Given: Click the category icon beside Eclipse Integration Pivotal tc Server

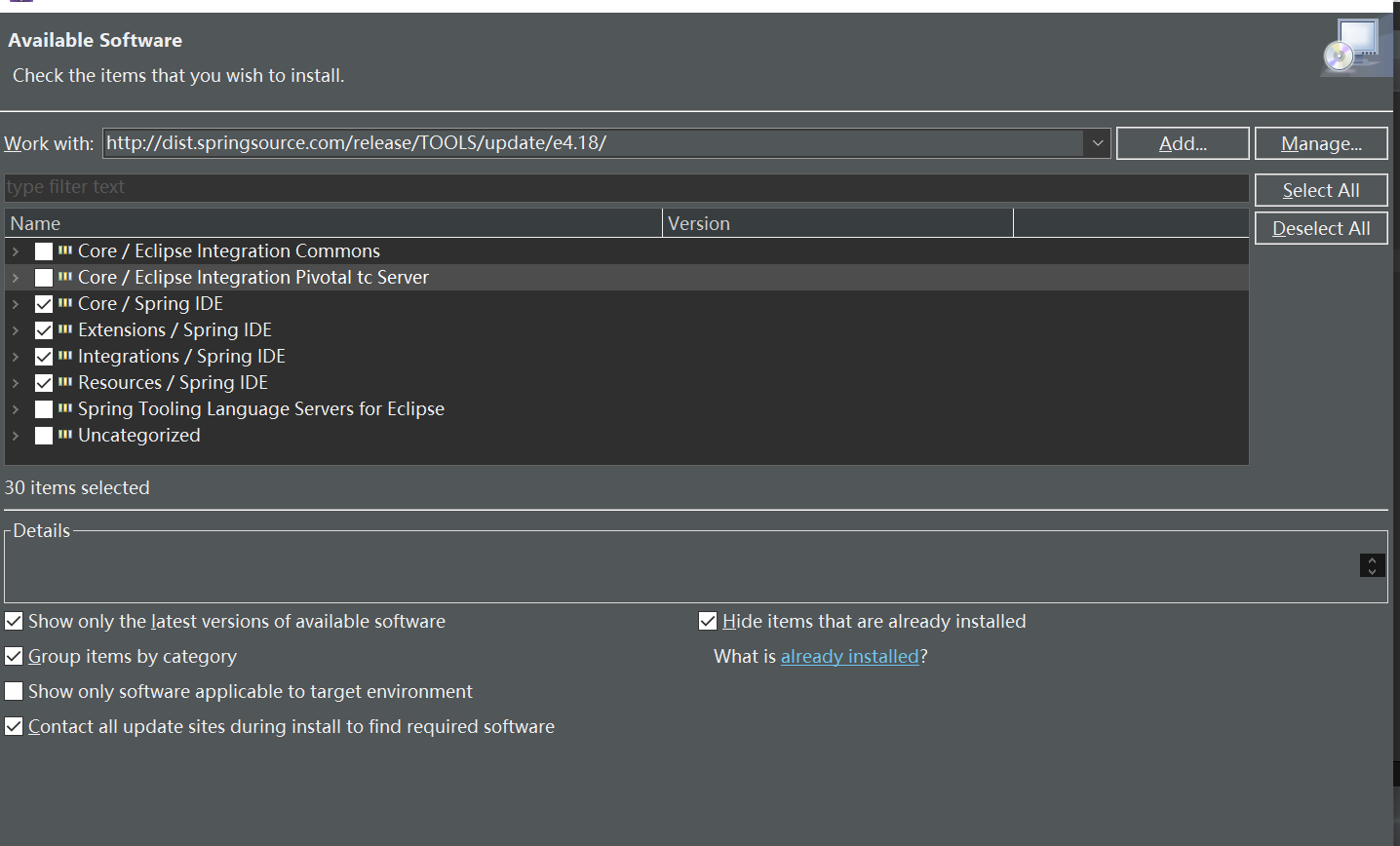Looking at the screenshot, I should tap(65, 277).
